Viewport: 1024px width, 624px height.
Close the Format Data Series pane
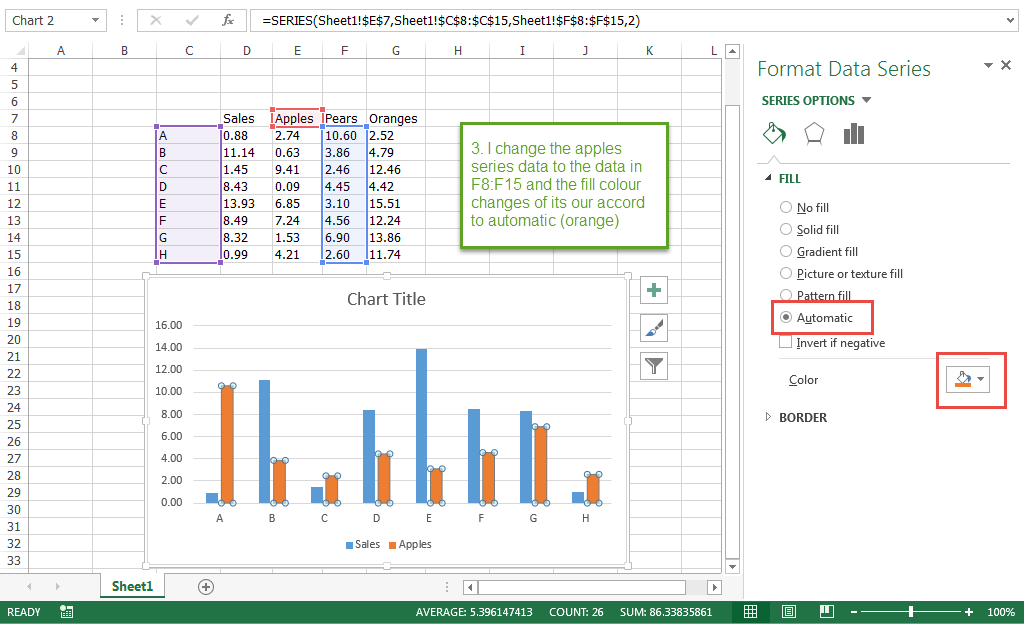[x=1006, y=65]
